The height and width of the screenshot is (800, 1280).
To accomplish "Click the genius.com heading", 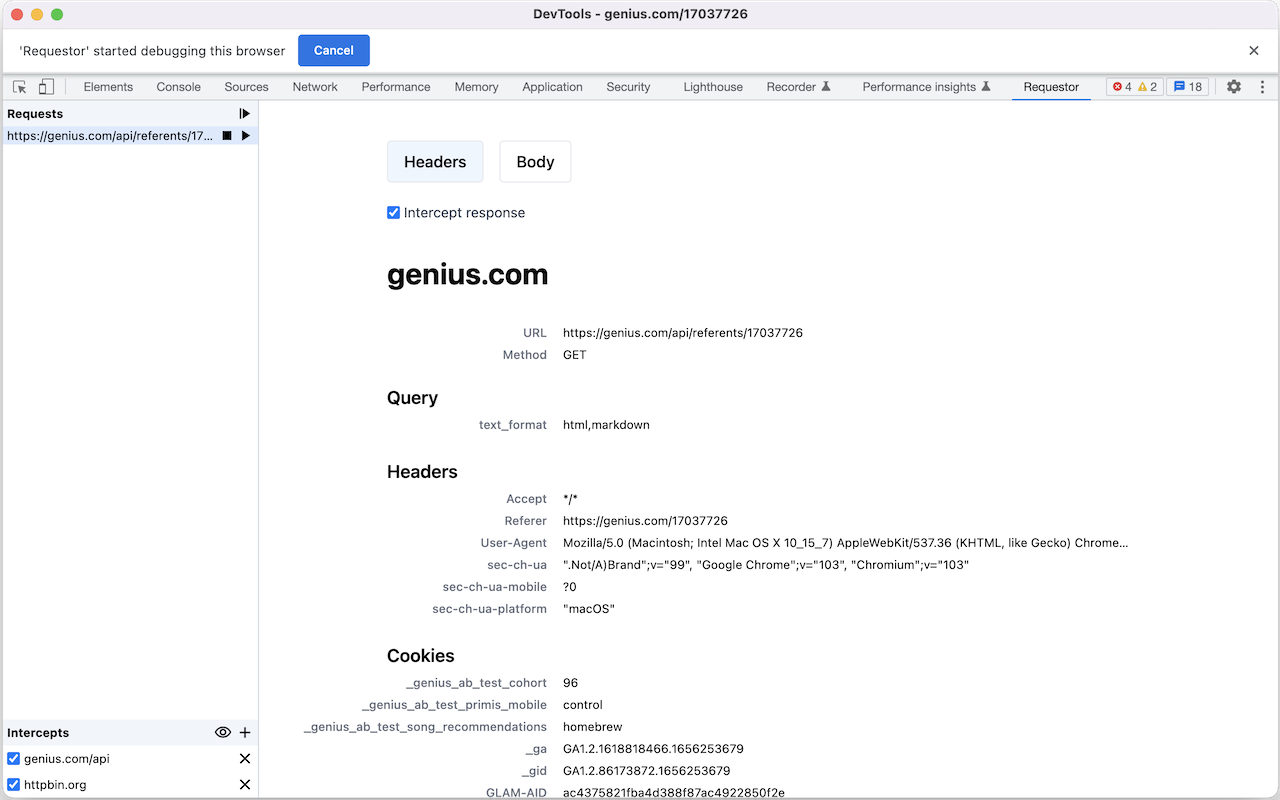I will [x=467, y=275].
